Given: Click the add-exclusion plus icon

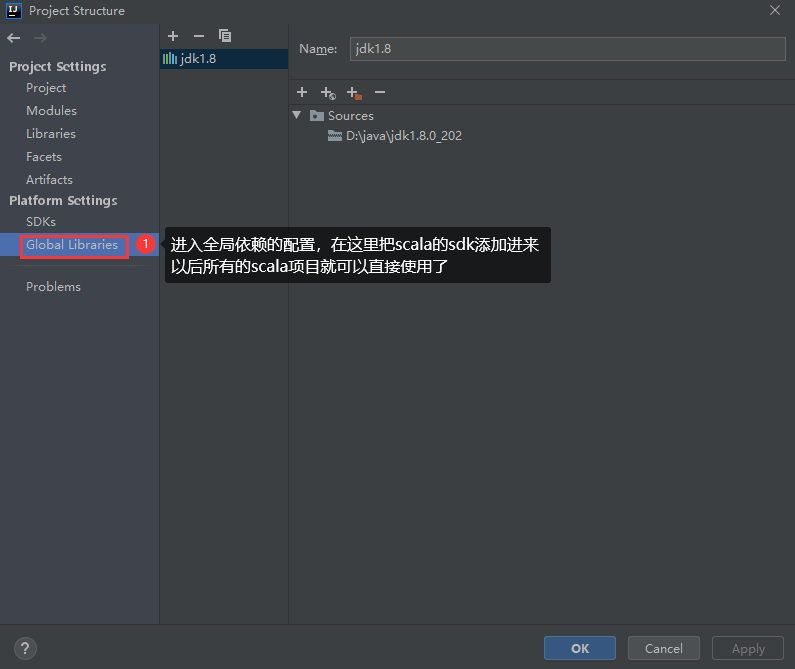Looking at the screenshot, I should [354, 93].
